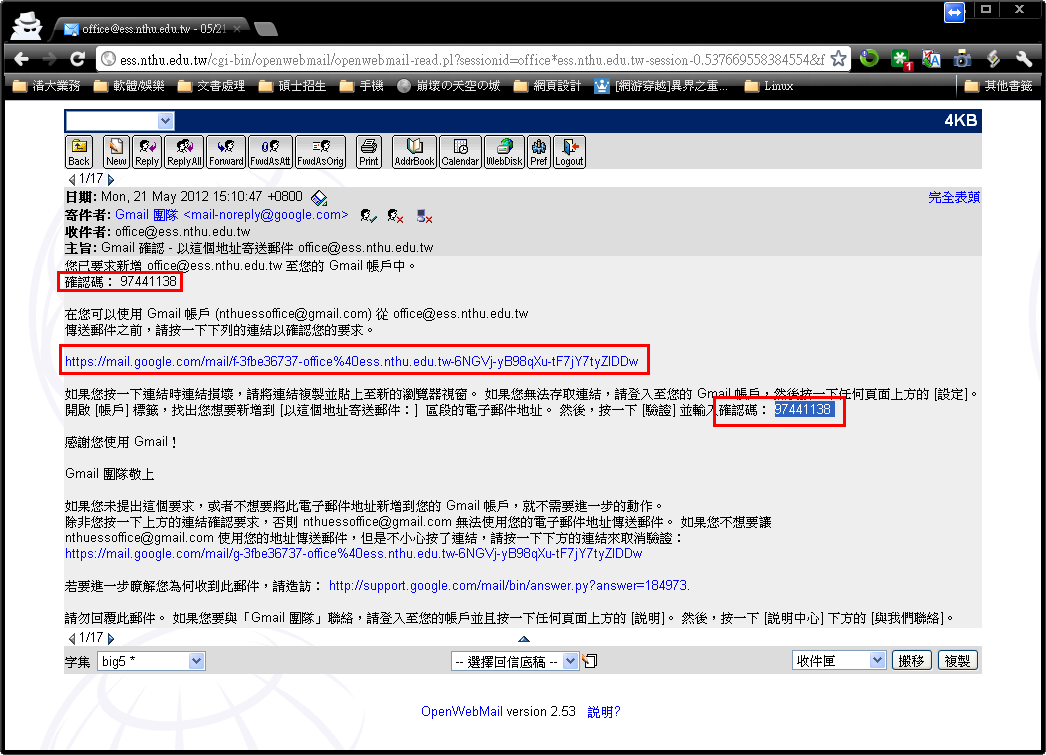
Task: Forward this message using the Forward icon
Action: [226, 152]
